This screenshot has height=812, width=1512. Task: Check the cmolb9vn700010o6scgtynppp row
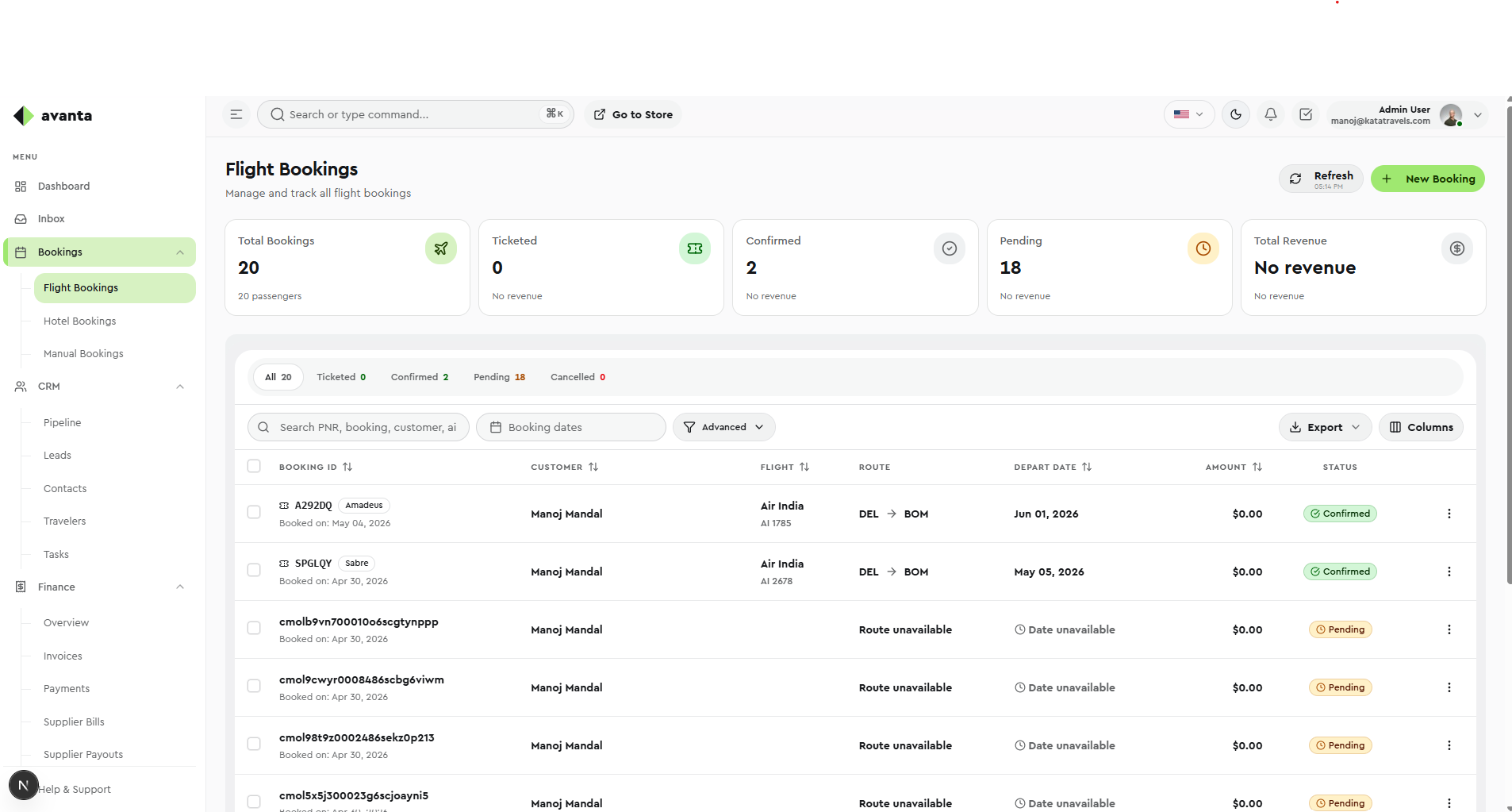click(x=254, y=628)
